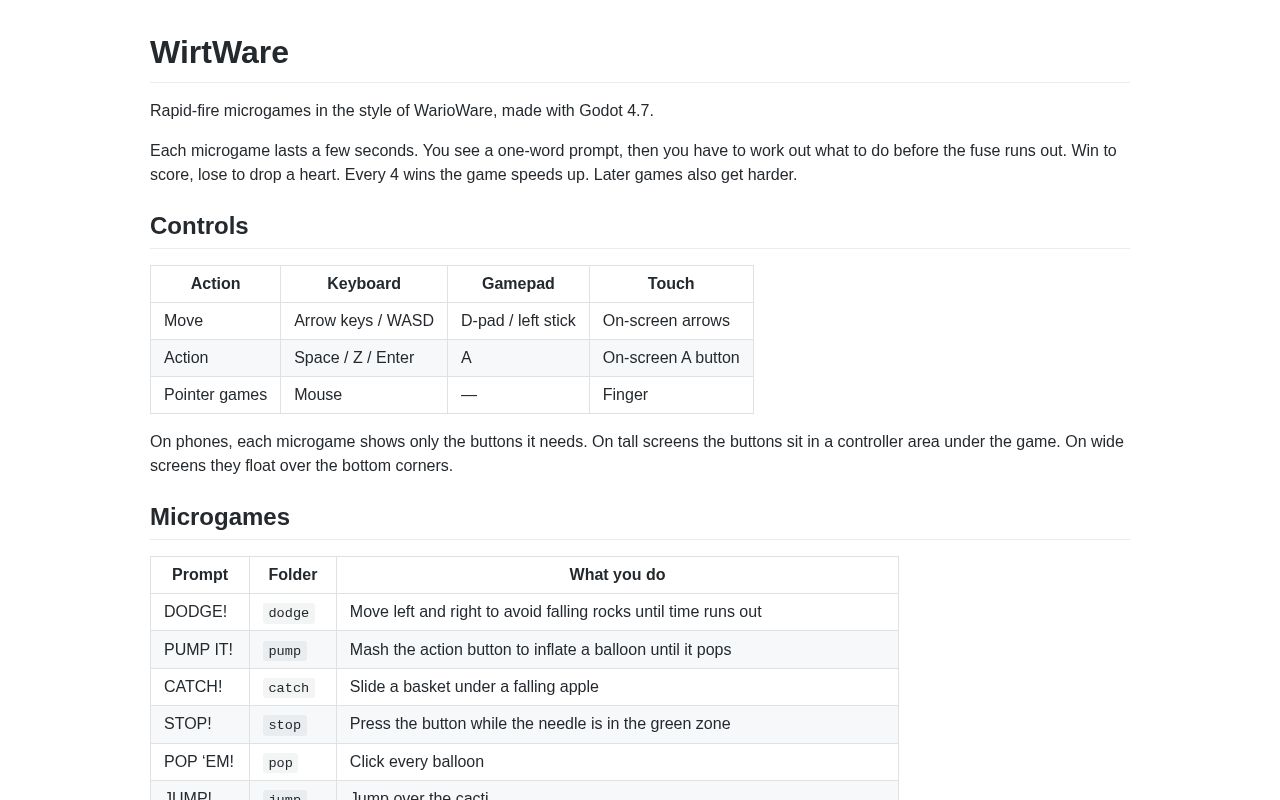Click the 'Pointer games' row label
Screen dimensions: 1280x800
coord(216,395)
